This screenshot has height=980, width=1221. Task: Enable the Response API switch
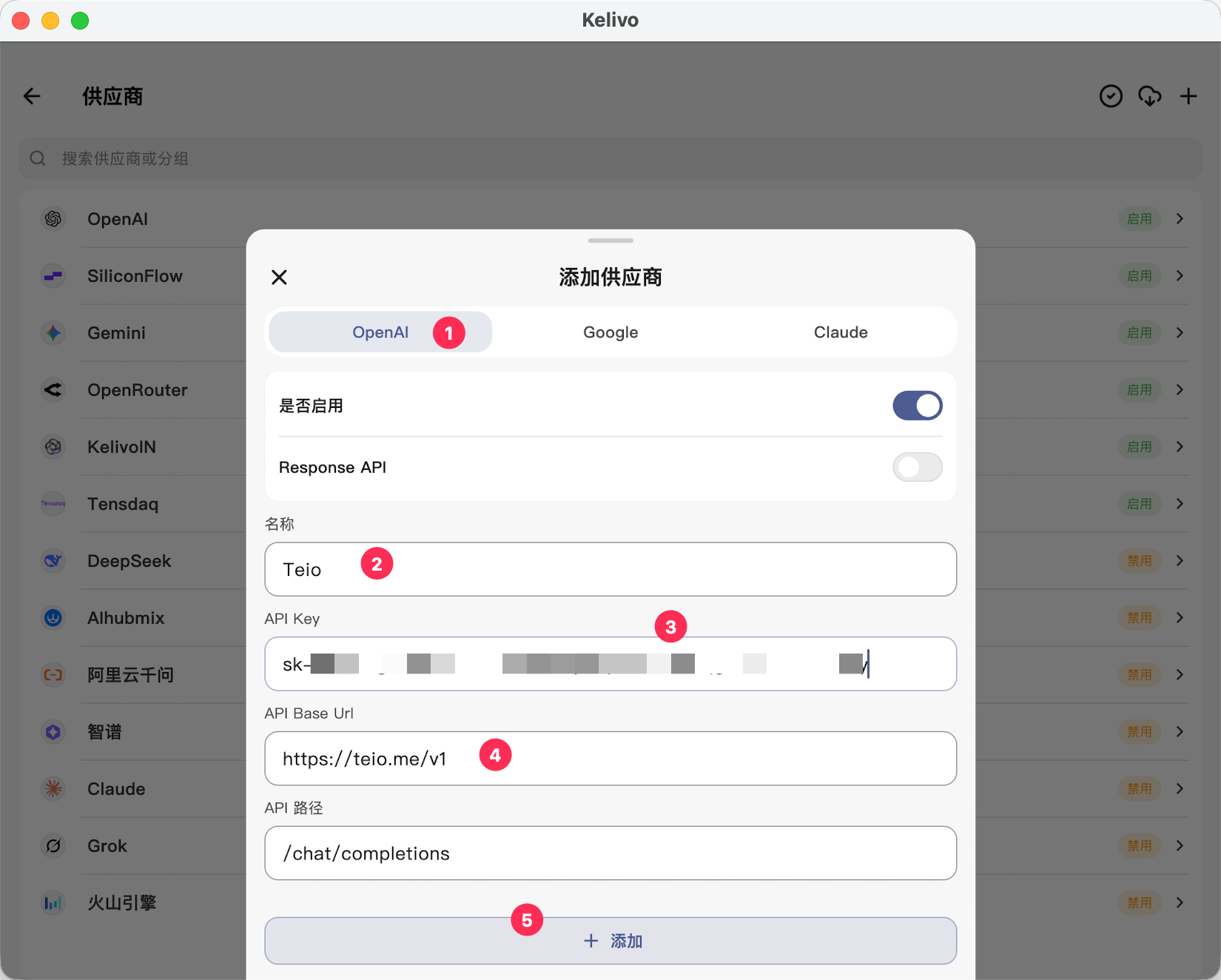(x=918, y=468)
